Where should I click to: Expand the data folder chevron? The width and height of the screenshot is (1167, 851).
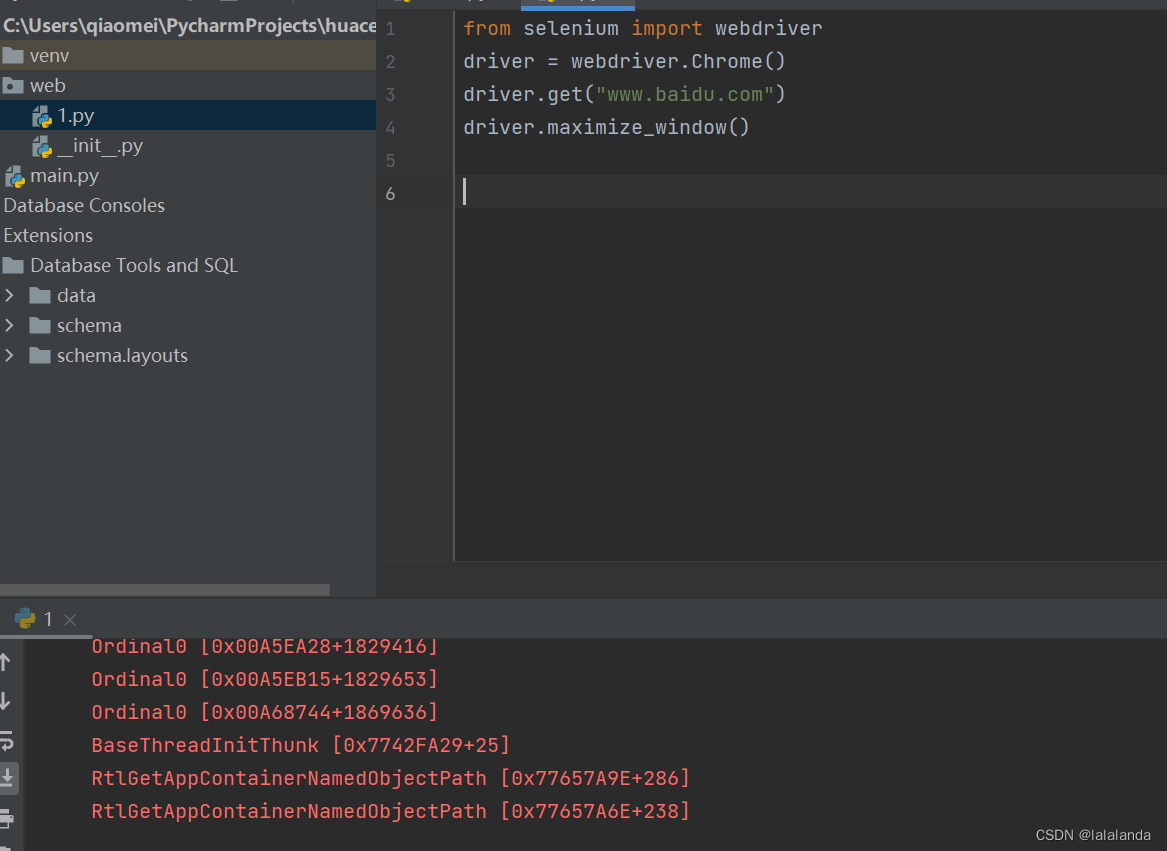(x=9, y=296)
